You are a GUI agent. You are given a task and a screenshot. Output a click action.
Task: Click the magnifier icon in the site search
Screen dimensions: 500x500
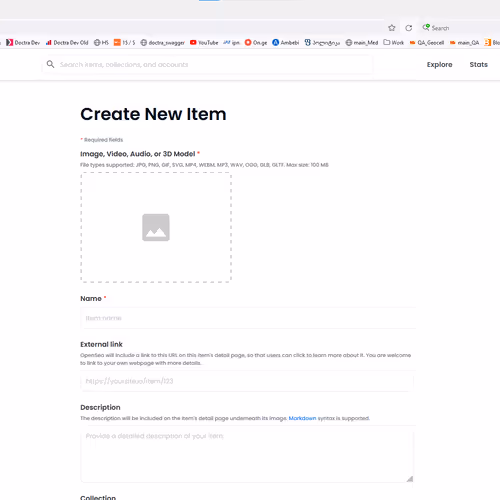click(50, 64)
